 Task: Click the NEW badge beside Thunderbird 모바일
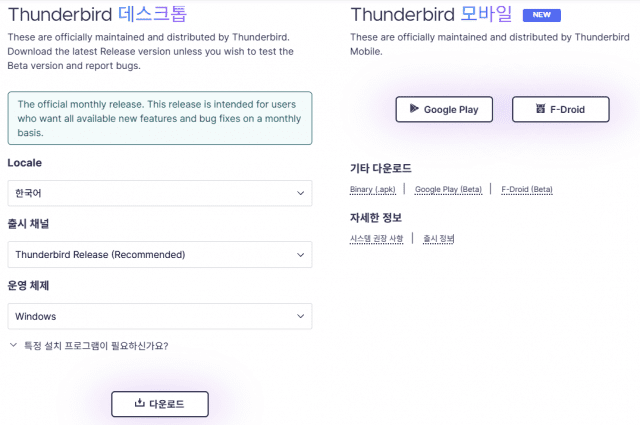540,16
